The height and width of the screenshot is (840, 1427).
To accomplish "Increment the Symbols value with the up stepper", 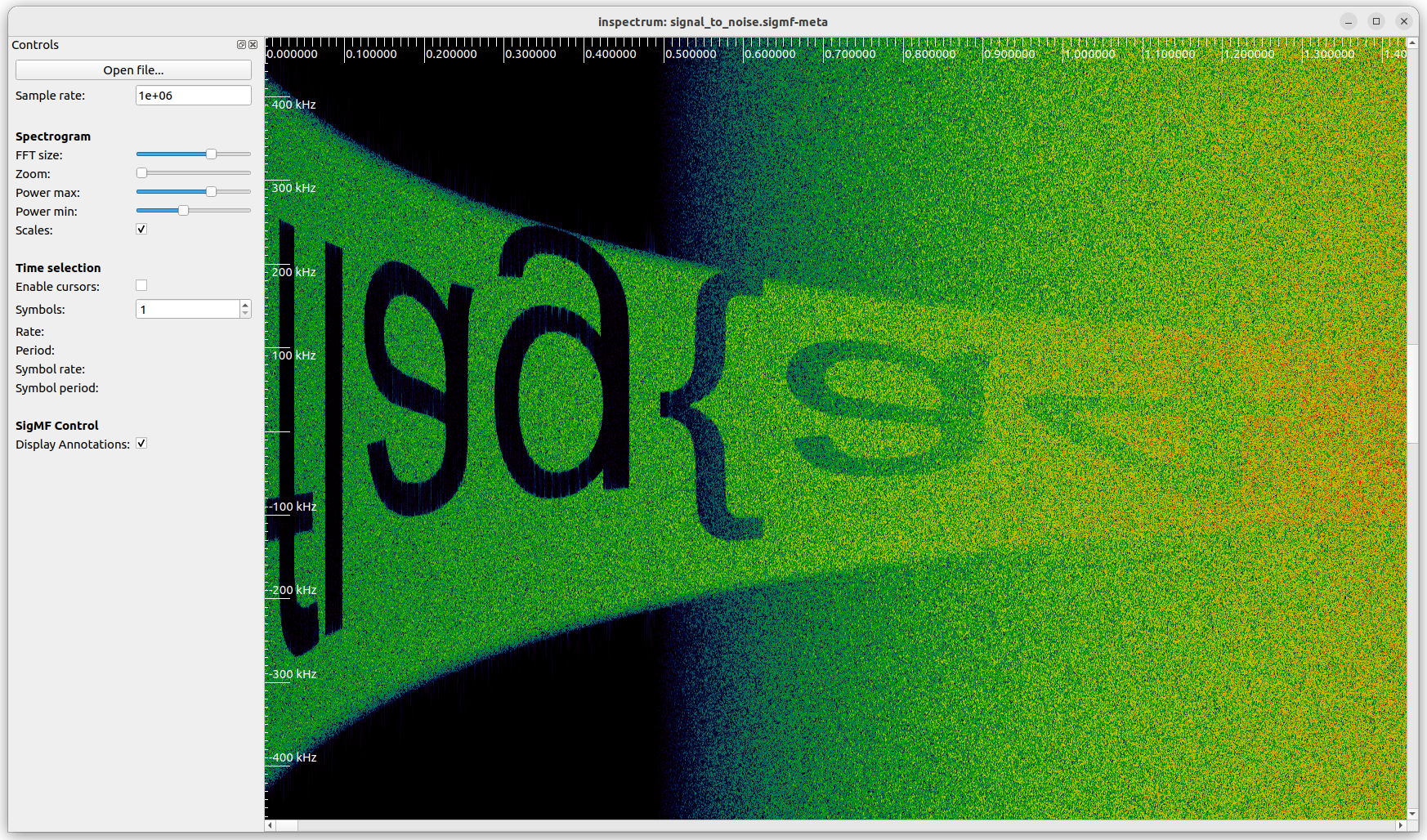I will click(245, 304).
